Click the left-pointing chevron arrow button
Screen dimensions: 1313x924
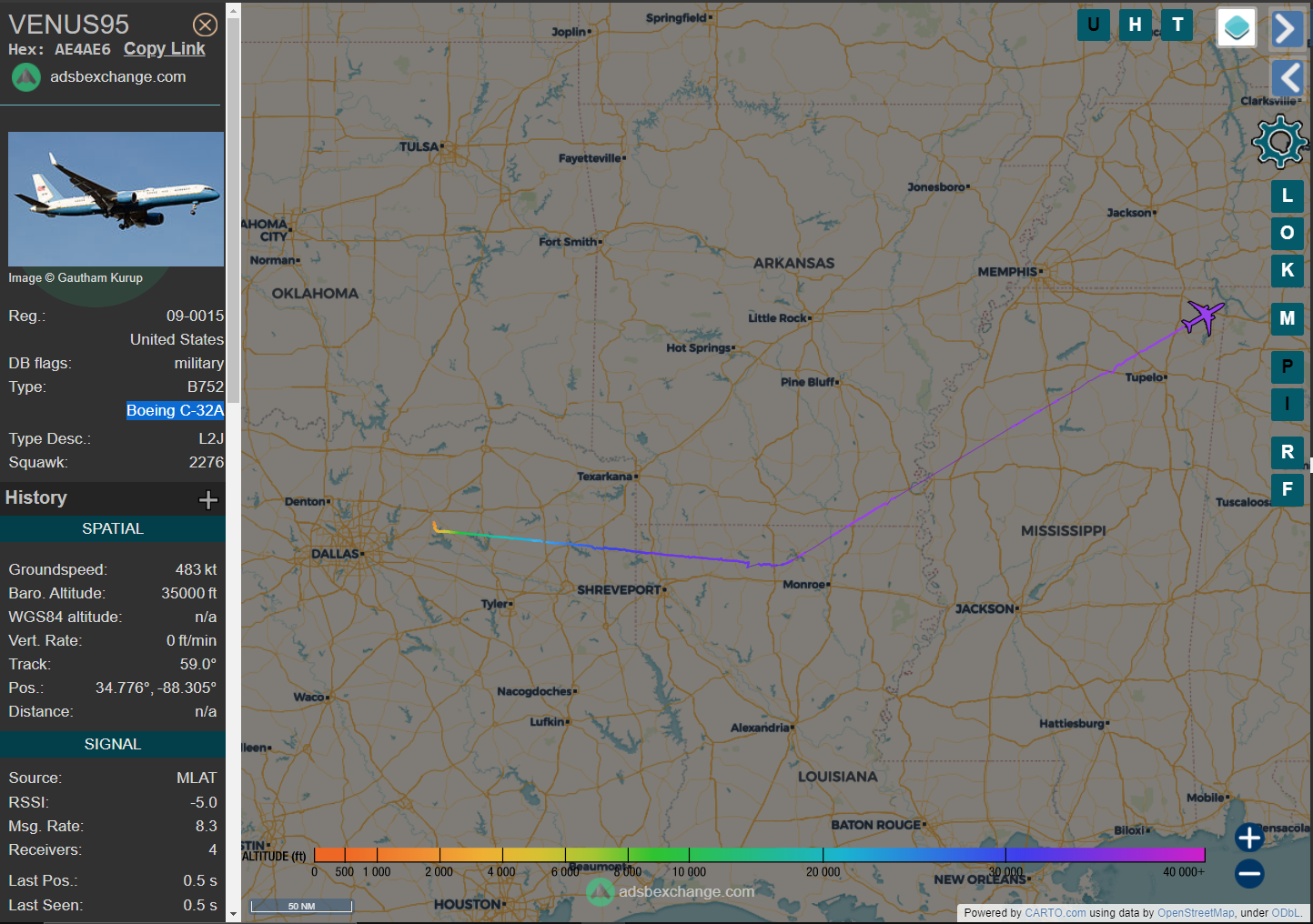click(x=1287, y=77)
